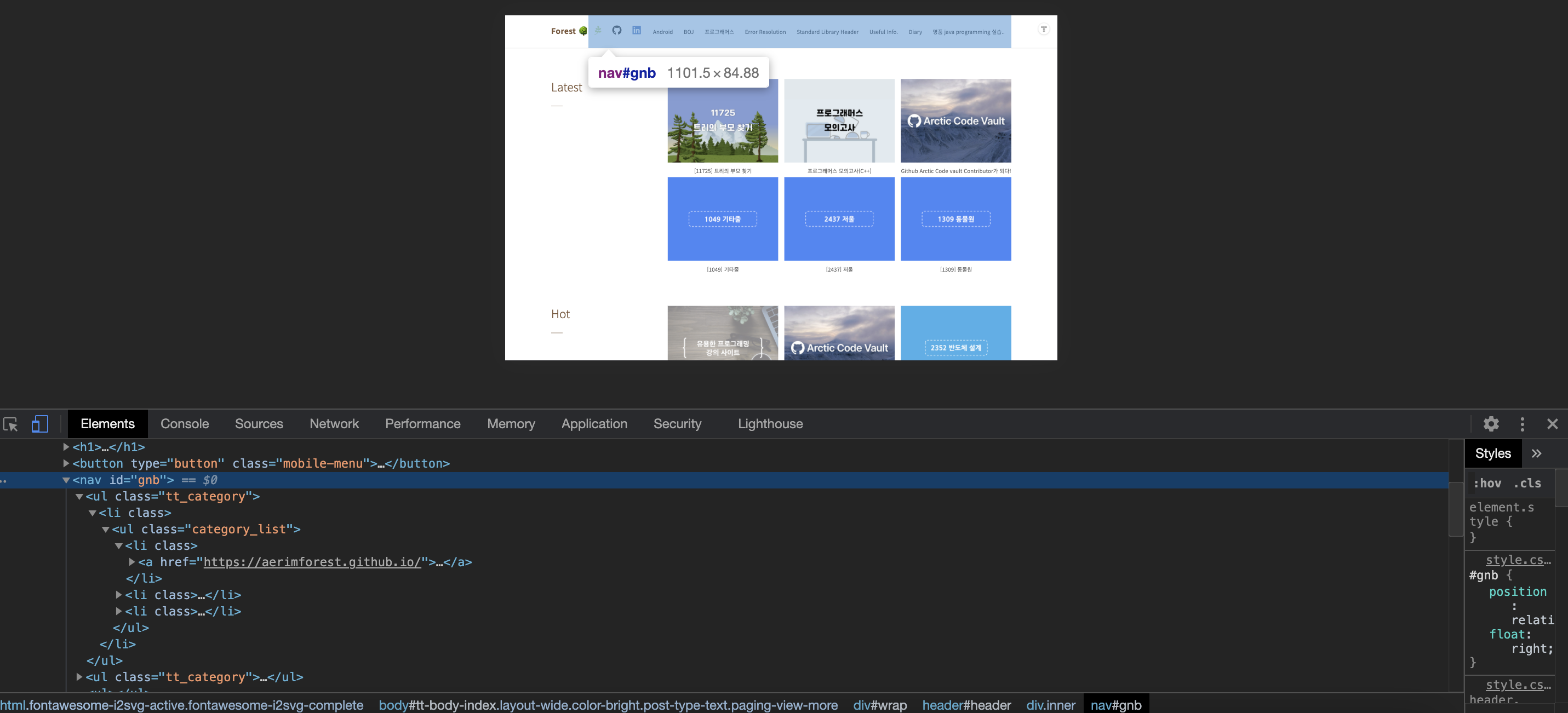
Task: Click the Tistory round button at top right
Action: coord(1043,29)
